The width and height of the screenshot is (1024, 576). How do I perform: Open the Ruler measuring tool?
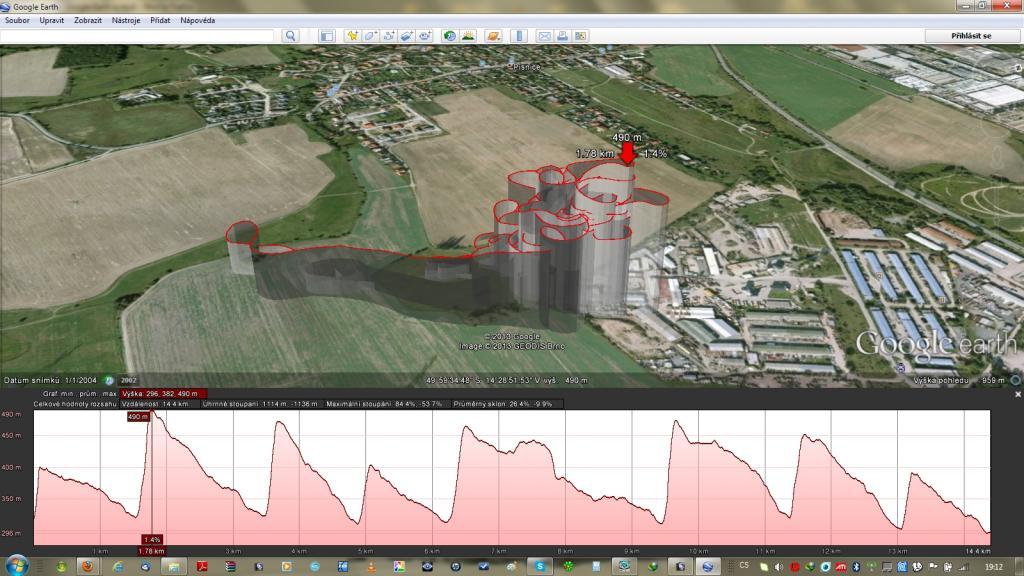518,36
